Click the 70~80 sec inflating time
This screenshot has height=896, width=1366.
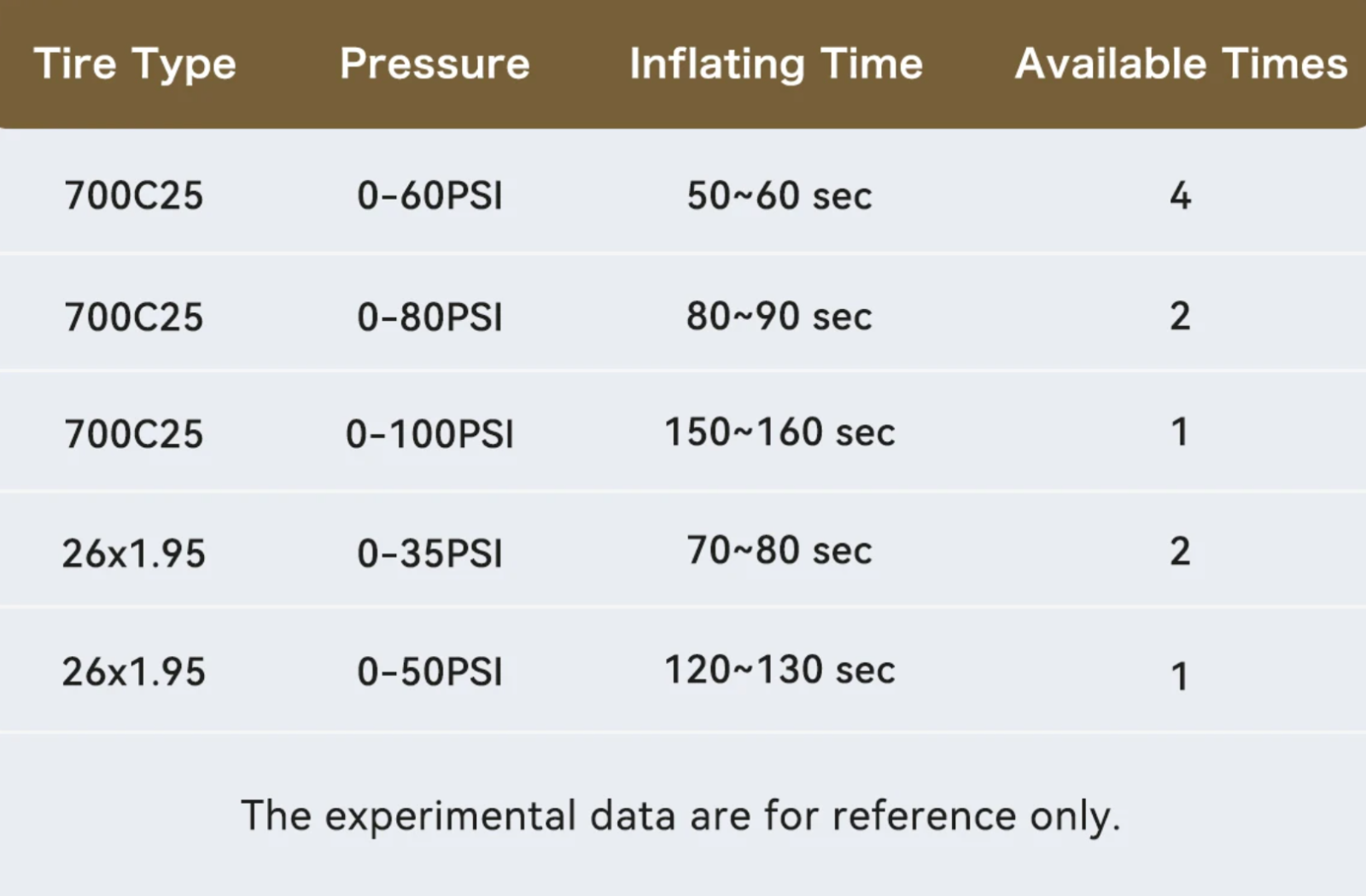779,550
